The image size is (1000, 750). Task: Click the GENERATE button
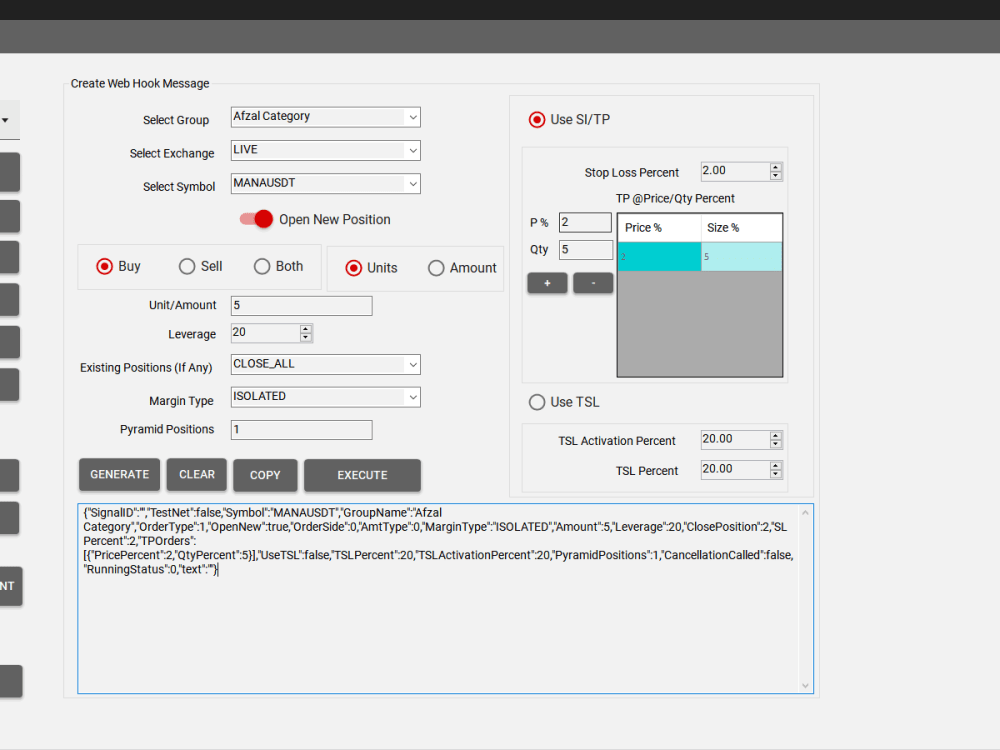click(119, 475)
